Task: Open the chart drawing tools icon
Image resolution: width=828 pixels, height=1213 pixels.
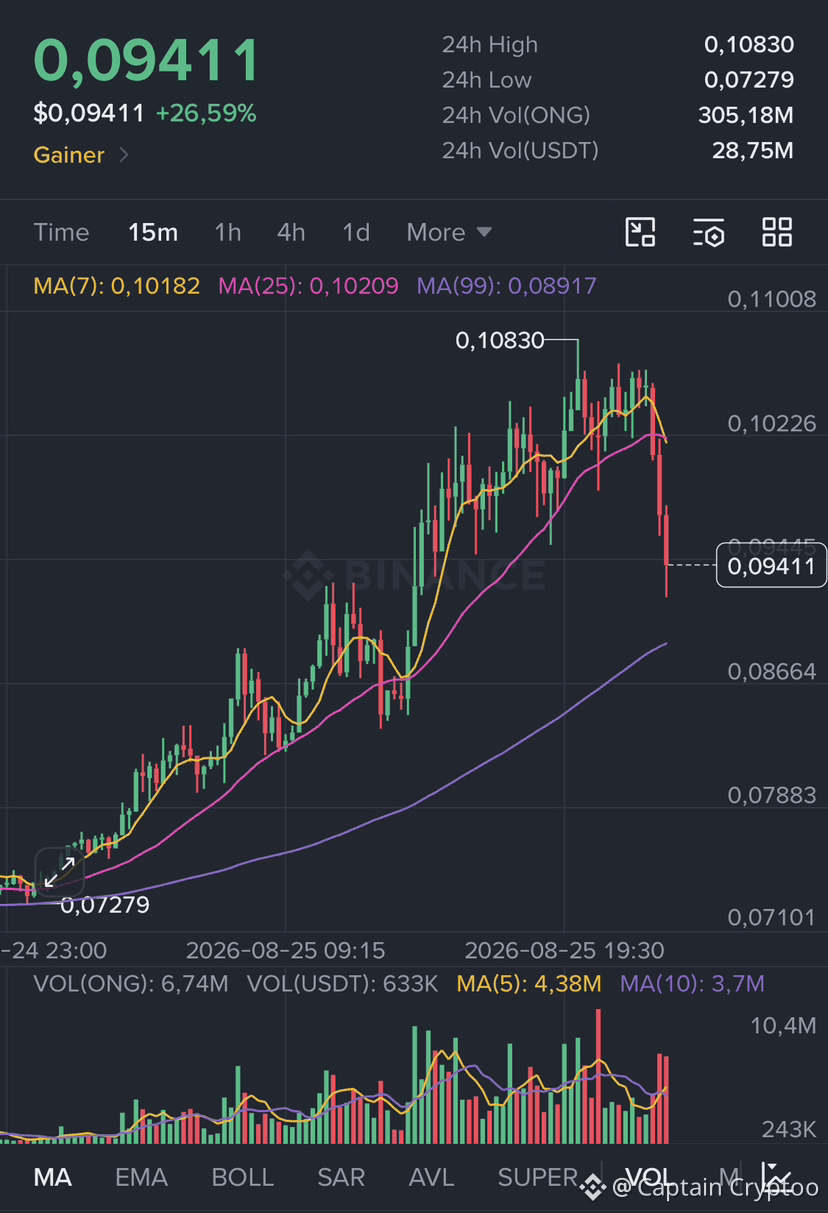Action: pos(640,232)
